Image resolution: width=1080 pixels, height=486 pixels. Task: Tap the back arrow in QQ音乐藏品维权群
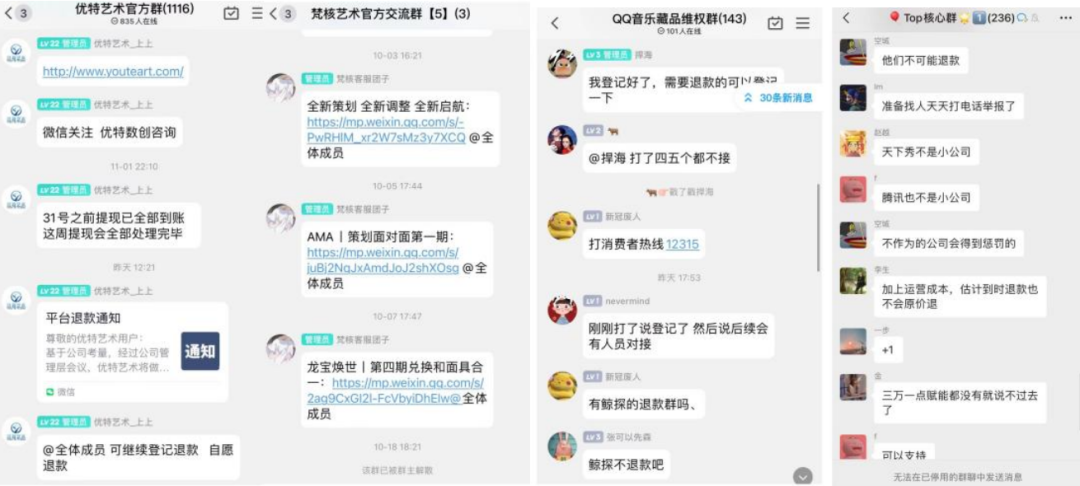(555, 23)
